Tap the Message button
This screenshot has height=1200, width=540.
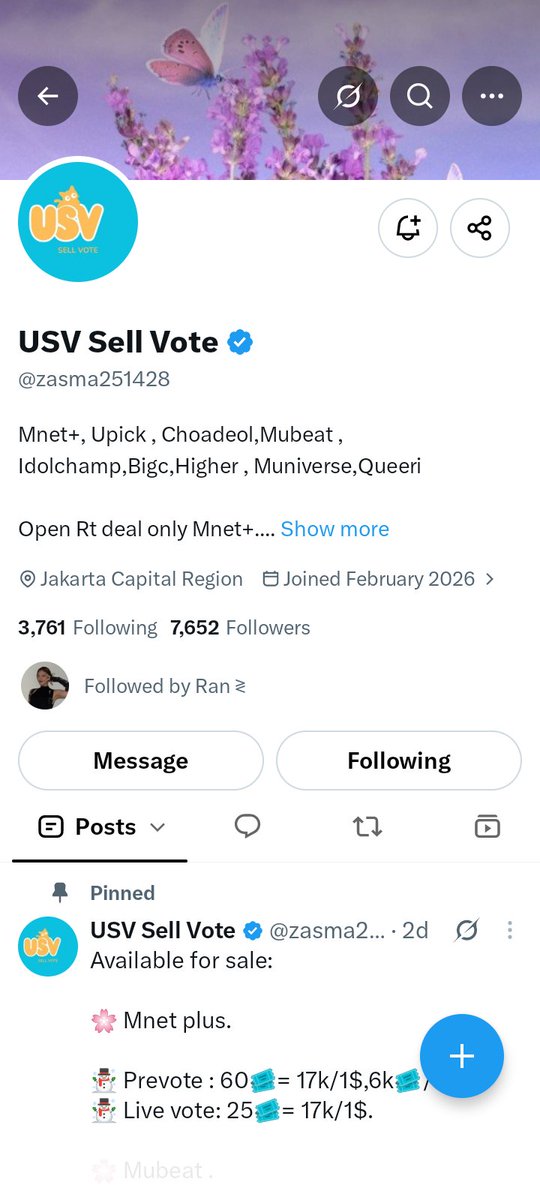141,761
